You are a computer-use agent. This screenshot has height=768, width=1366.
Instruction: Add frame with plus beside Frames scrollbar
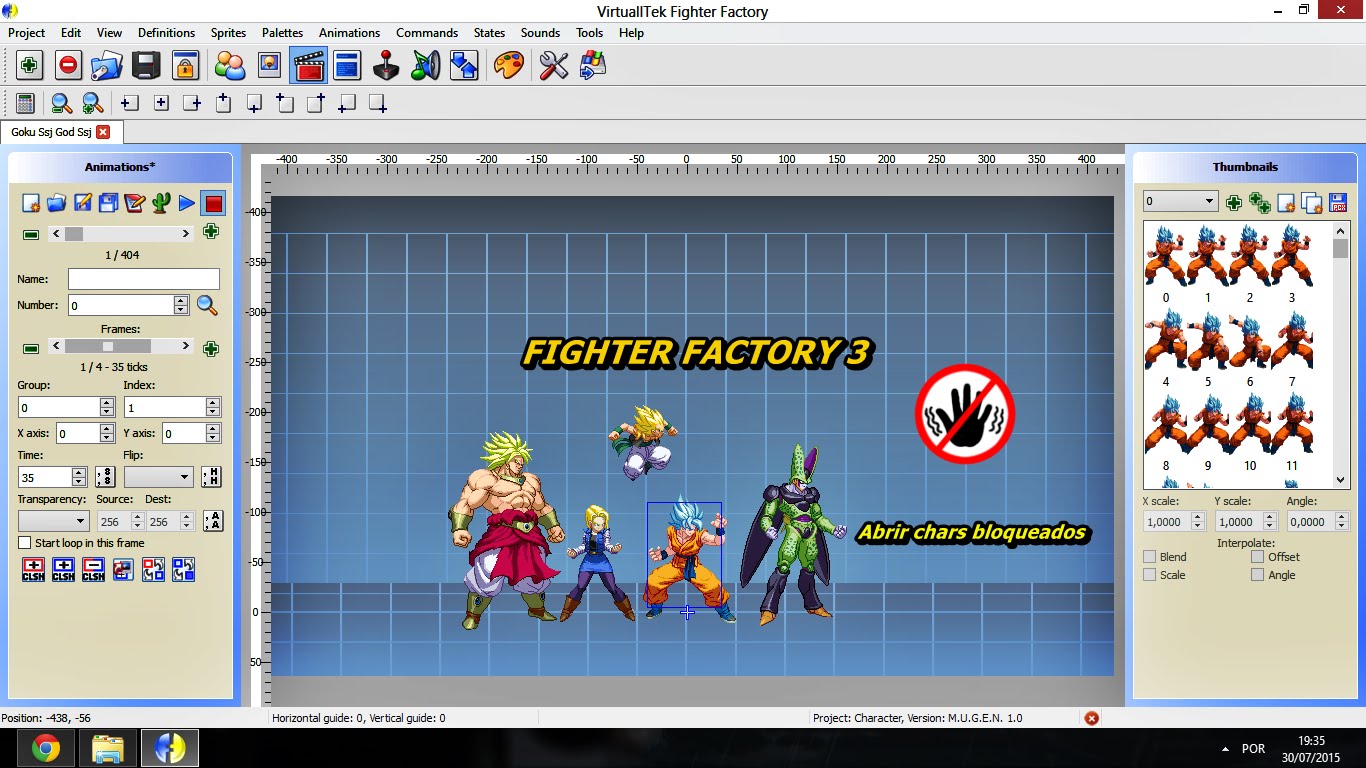[211, 349]
